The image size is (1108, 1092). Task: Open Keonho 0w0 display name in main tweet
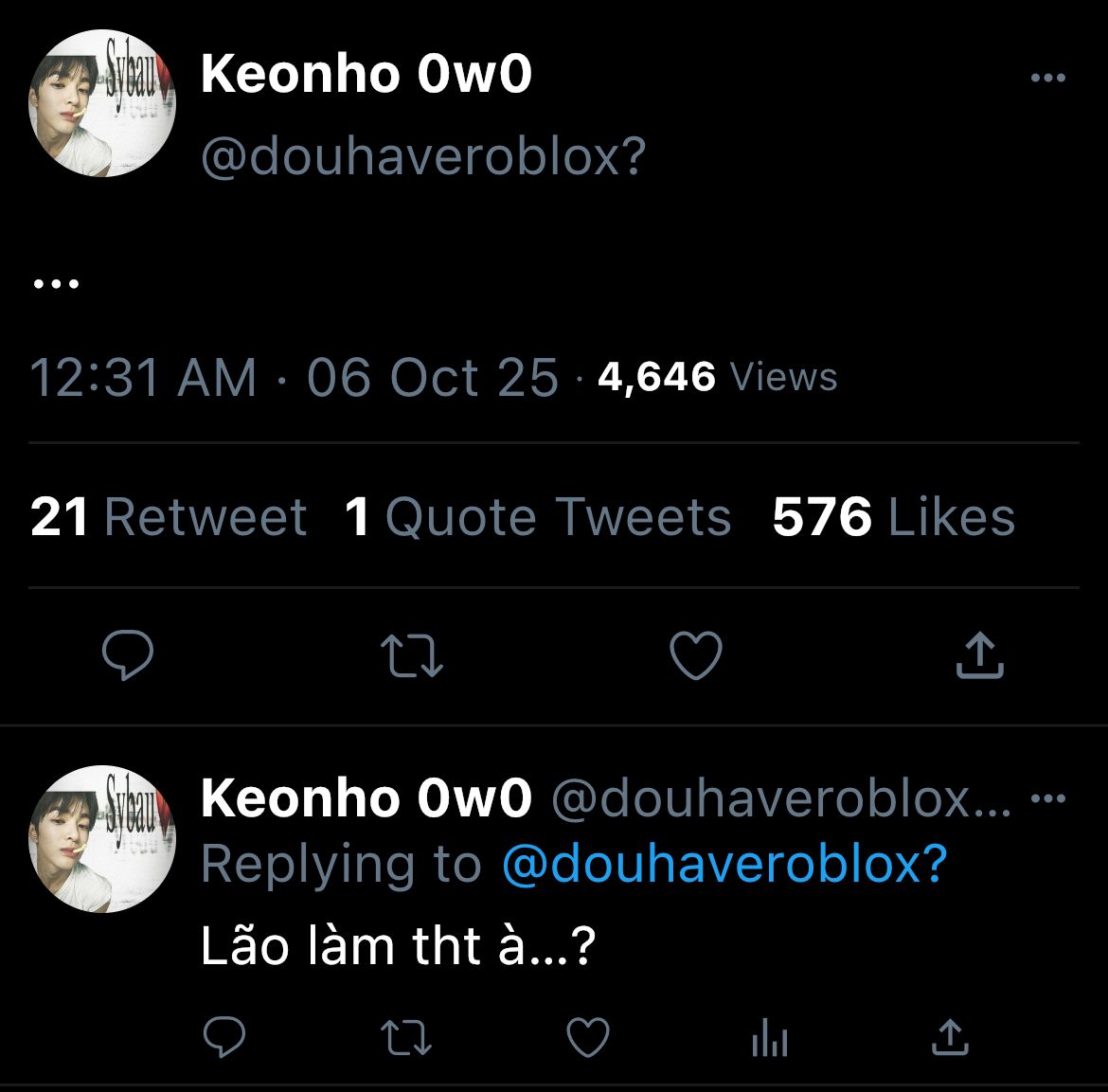pyautogui.click(x=366, y=75)
